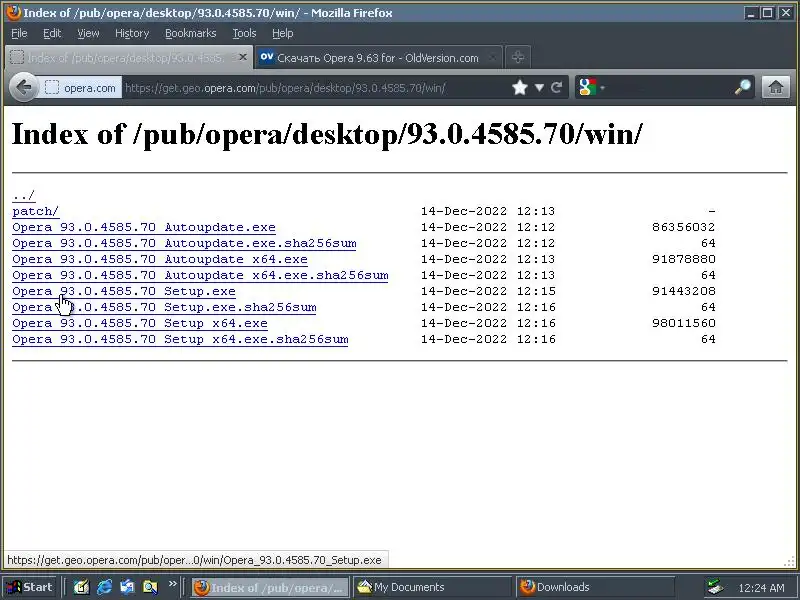Switch to the Downloads taskbar window
This screenshot has width=800, height=600.
pyautogui.click(x=595, y=587)
